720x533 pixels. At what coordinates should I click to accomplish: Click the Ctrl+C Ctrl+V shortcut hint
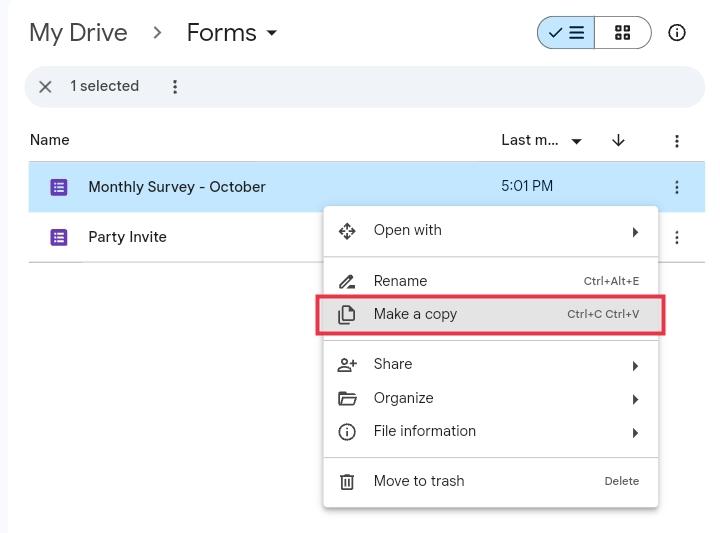(603, 314)
